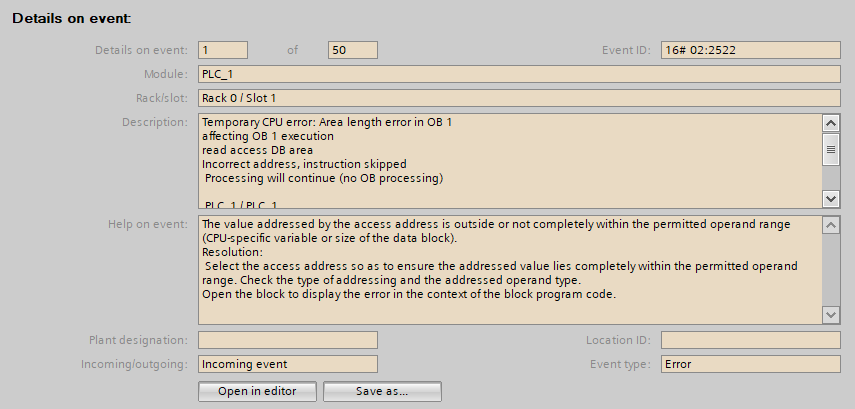Image resolution: width=855 pixels, height=409 pixels.
Task: Click the Event ID field
Action: [x=750, y=50]
